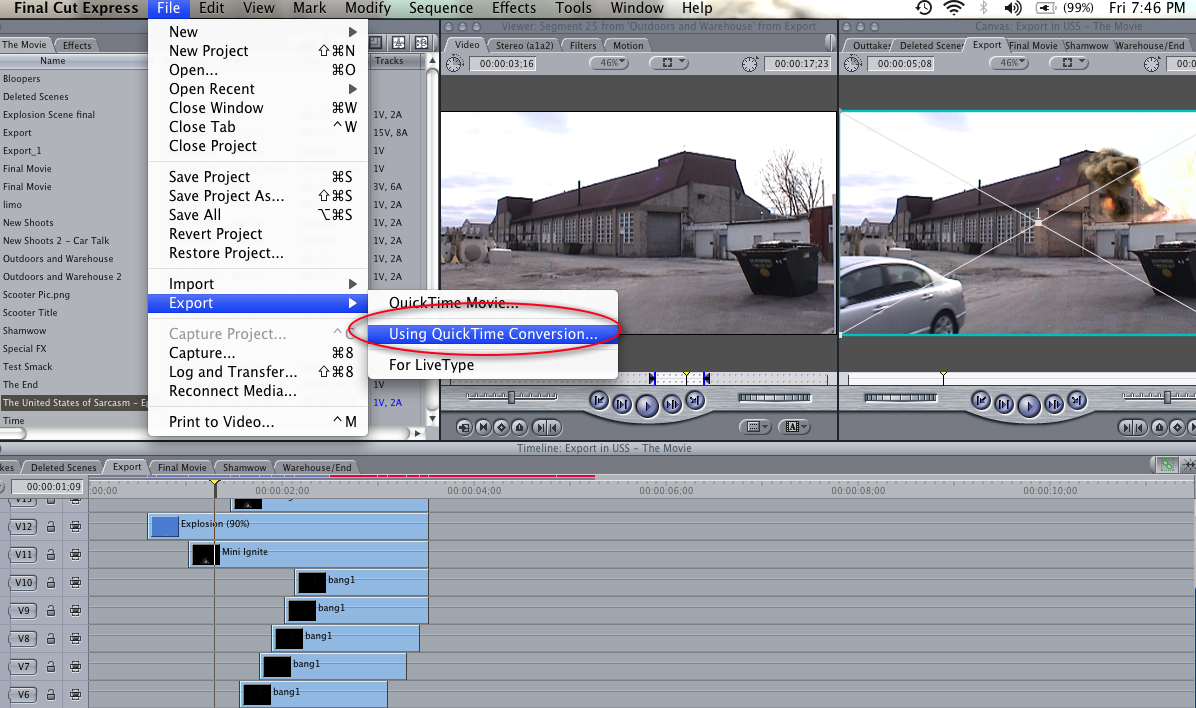Open Canvas view mode pop-up
Screen dimensions: 1196x708
click(1069, 63)
